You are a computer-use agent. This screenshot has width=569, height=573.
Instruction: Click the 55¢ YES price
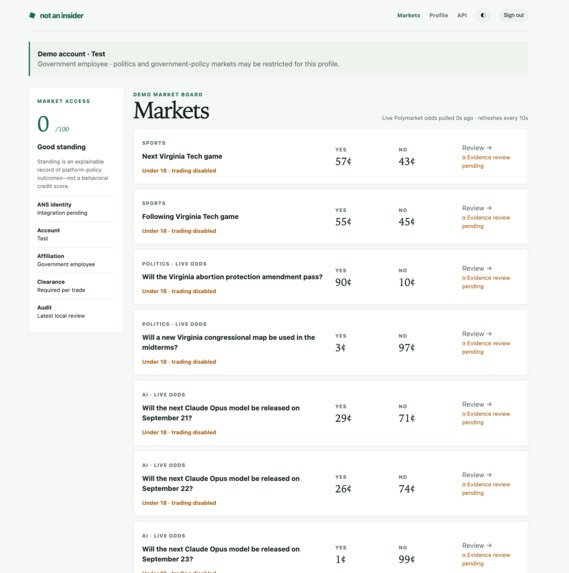point(343,222)
